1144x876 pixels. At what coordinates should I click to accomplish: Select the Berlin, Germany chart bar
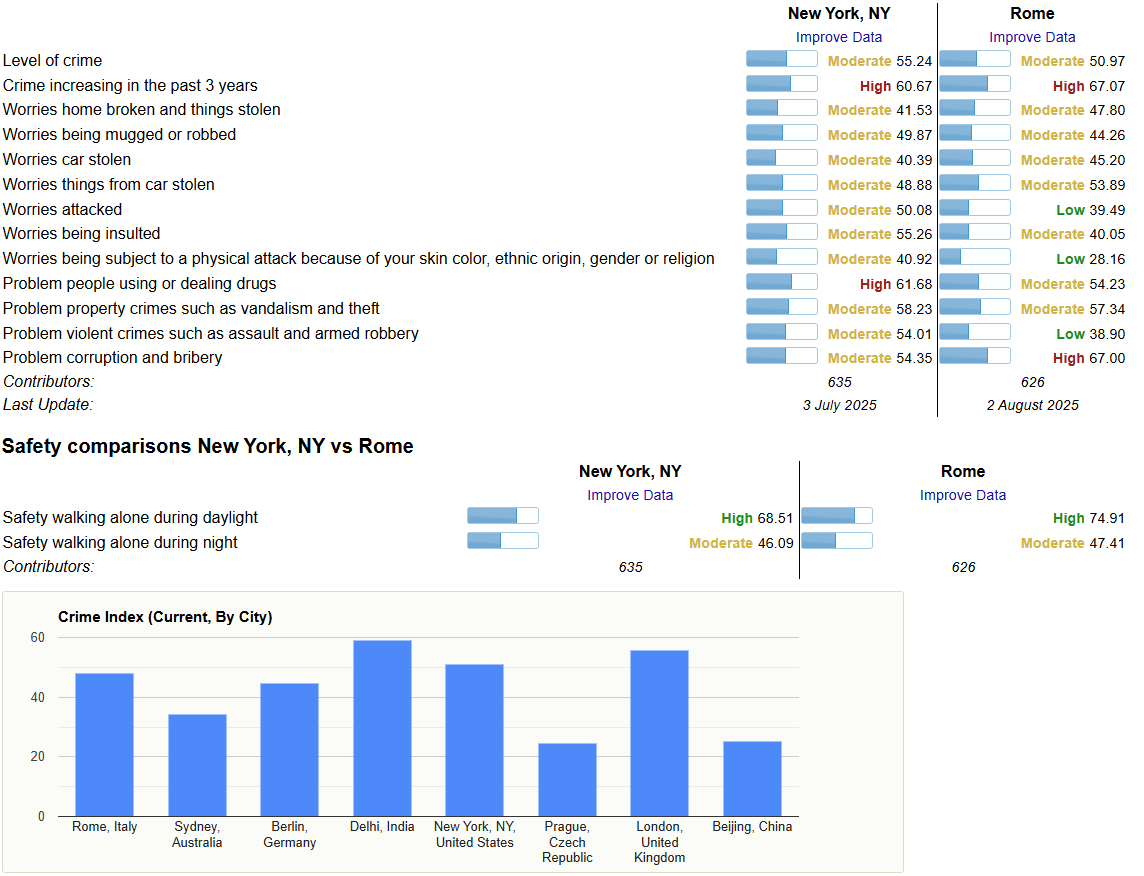[289, 749]
